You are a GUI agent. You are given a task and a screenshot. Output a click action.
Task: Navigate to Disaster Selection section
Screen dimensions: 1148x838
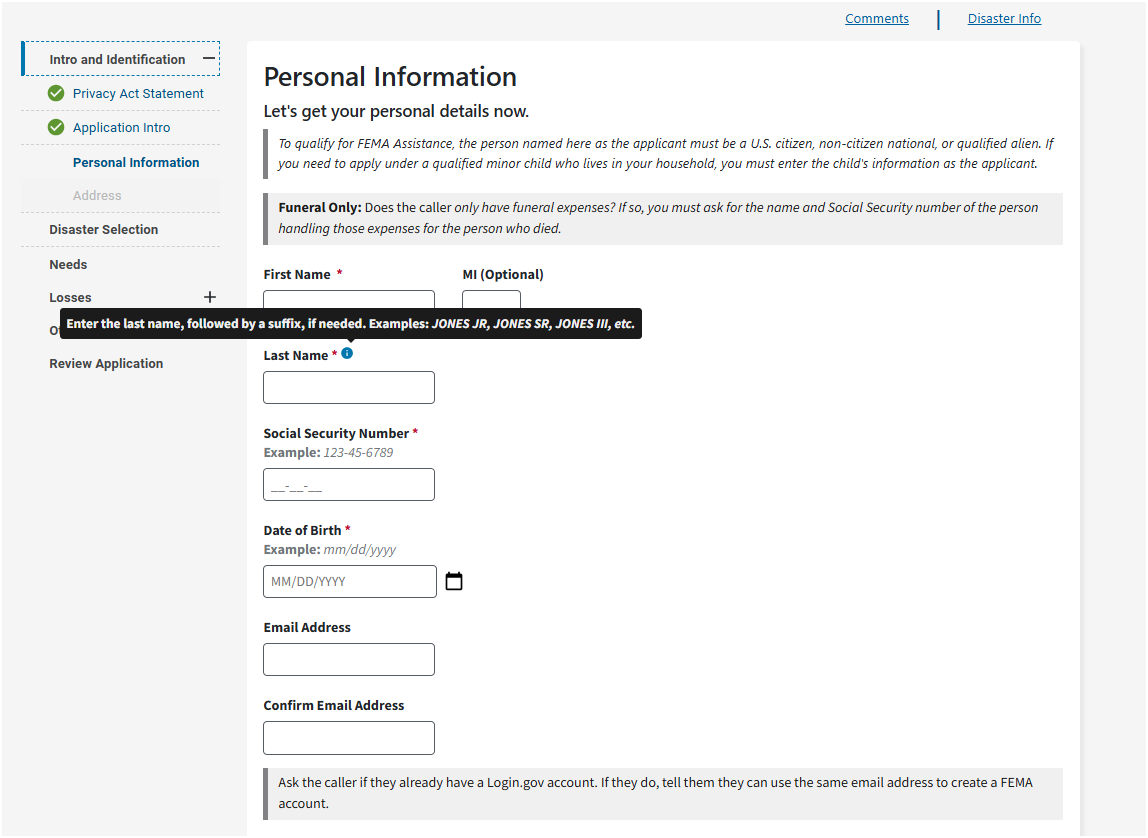click(103, 230)
